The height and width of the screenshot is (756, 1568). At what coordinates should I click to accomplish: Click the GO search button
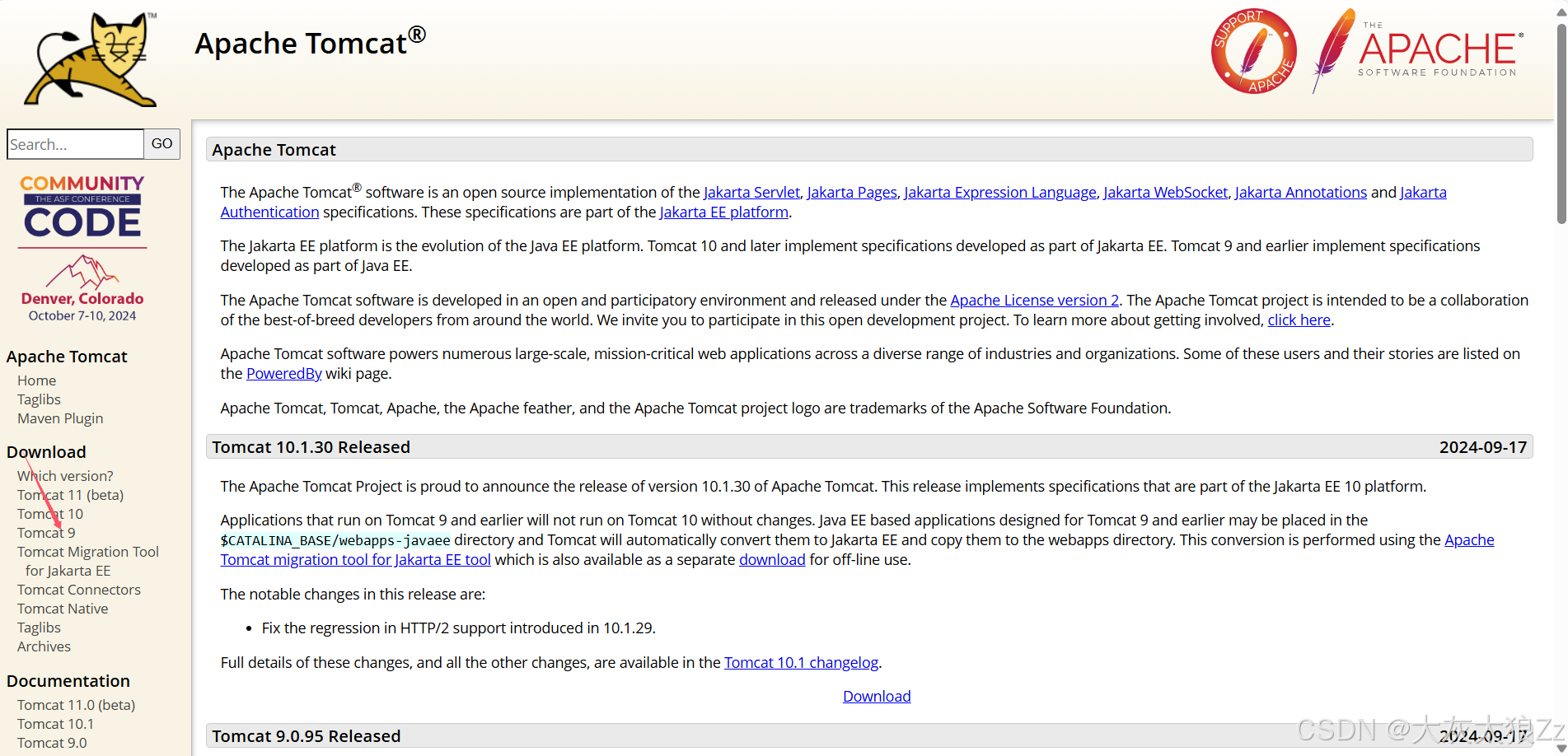click(162, 144)
